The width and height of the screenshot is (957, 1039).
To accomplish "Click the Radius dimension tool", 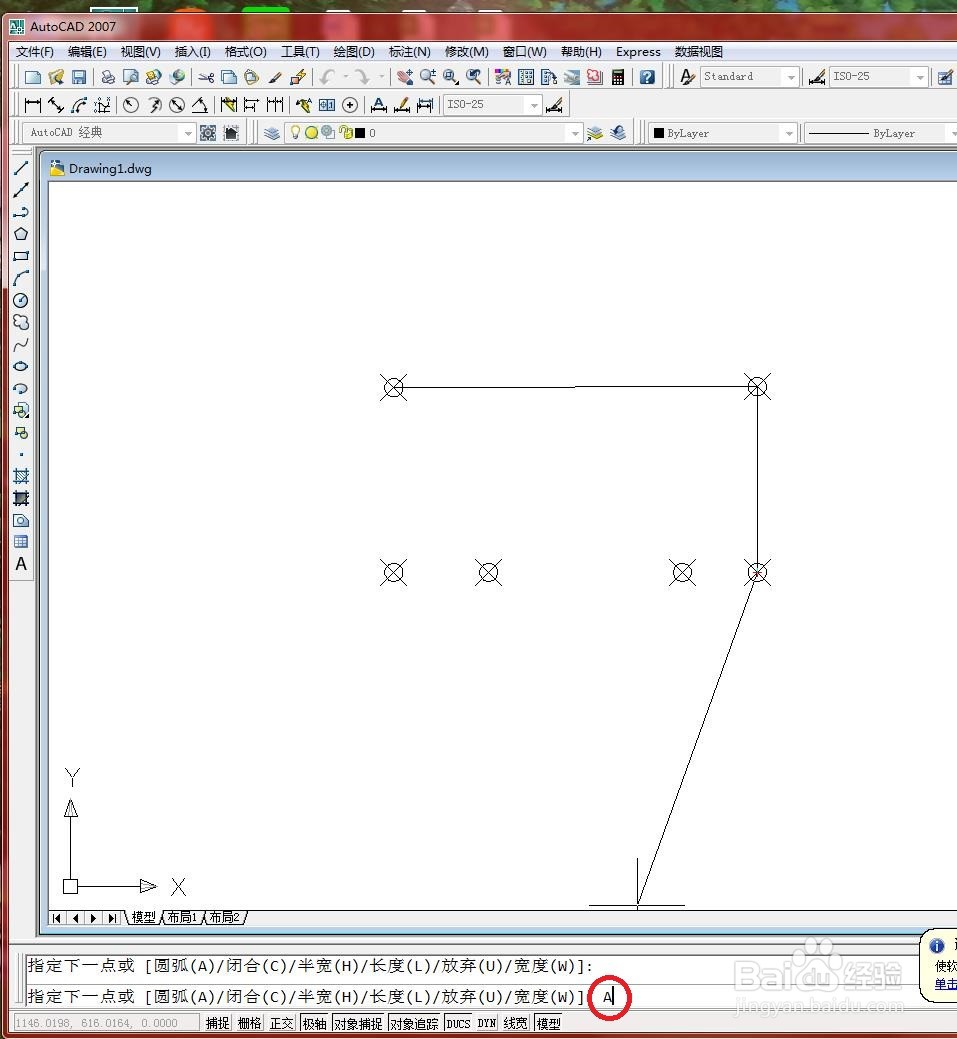I will click(x=131, y=105).
